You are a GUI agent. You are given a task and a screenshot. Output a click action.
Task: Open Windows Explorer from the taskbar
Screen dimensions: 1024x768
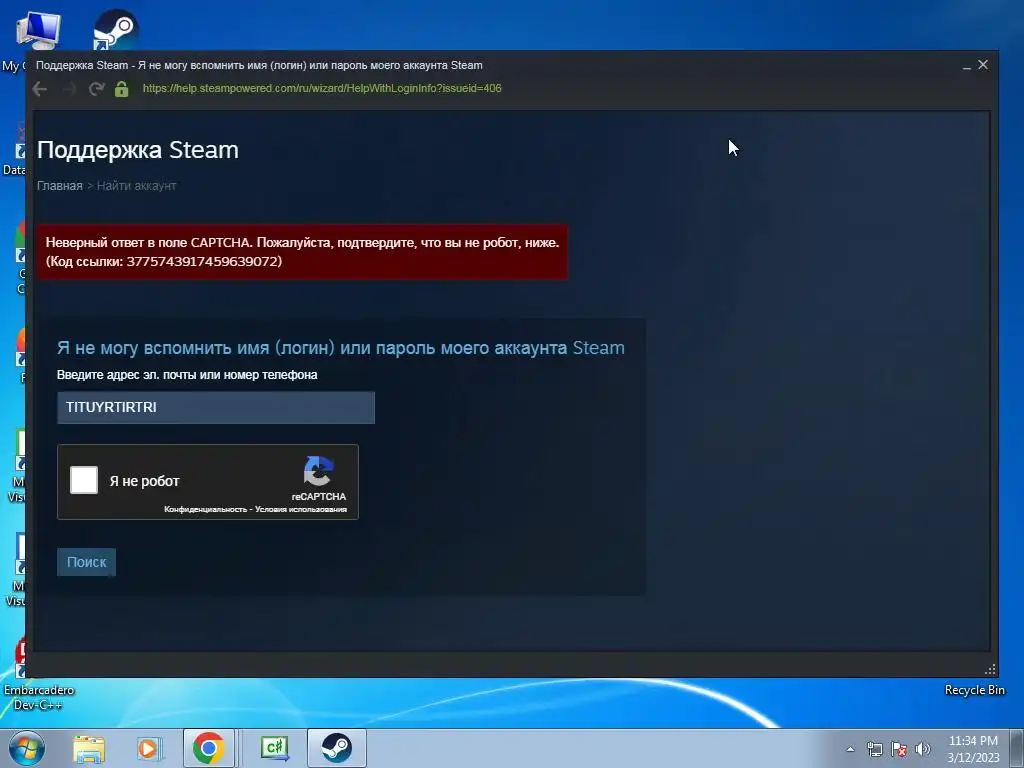click(89, 748)
